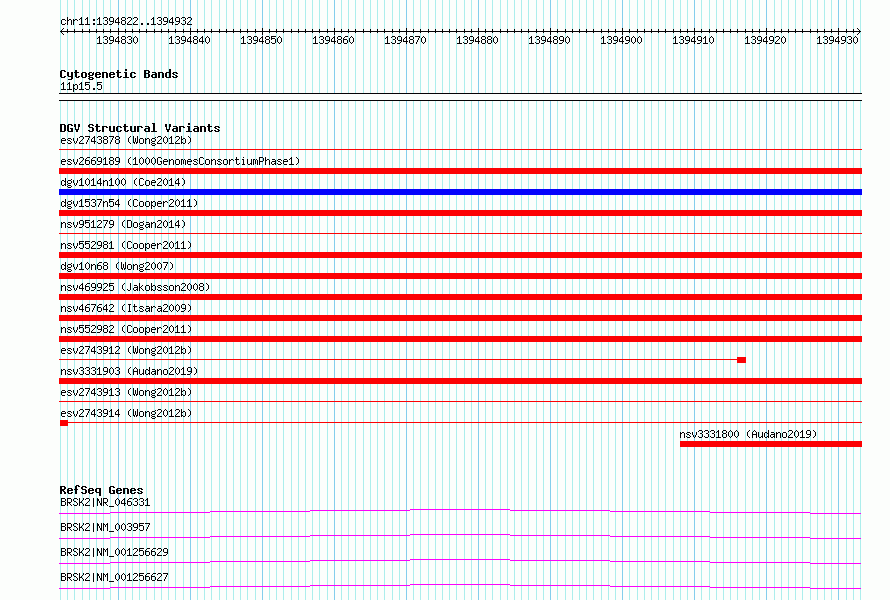Click ruler position 1394890
Screen dimensions: 890x600
pos(549,40)
